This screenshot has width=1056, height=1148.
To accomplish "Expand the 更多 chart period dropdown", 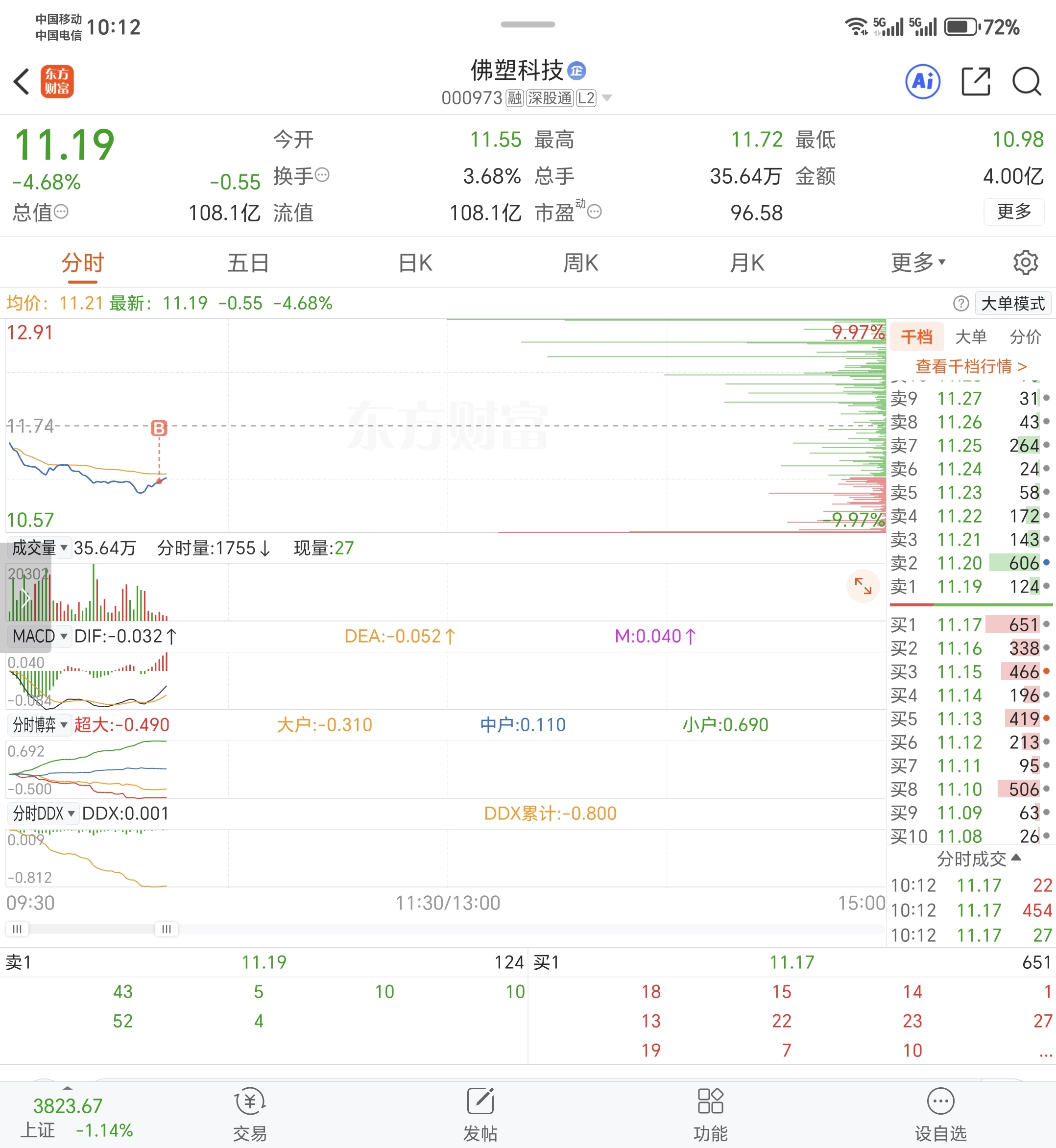I will (918, 263).
